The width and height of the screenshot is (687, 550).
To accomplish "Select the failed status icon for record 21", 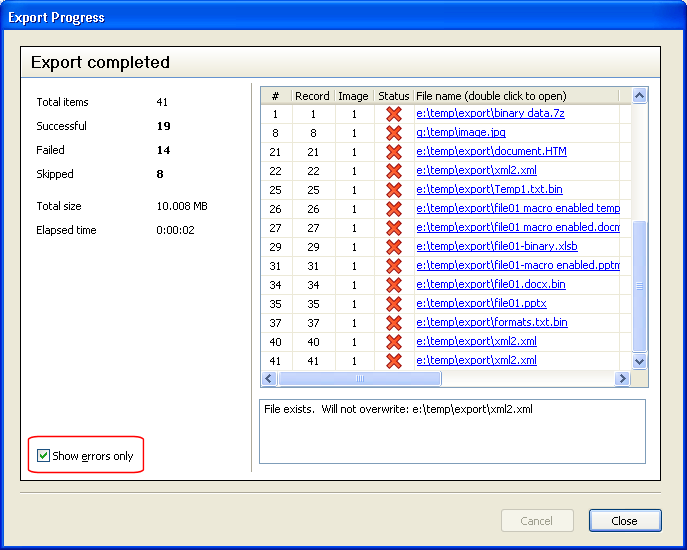I will (394, 152).
